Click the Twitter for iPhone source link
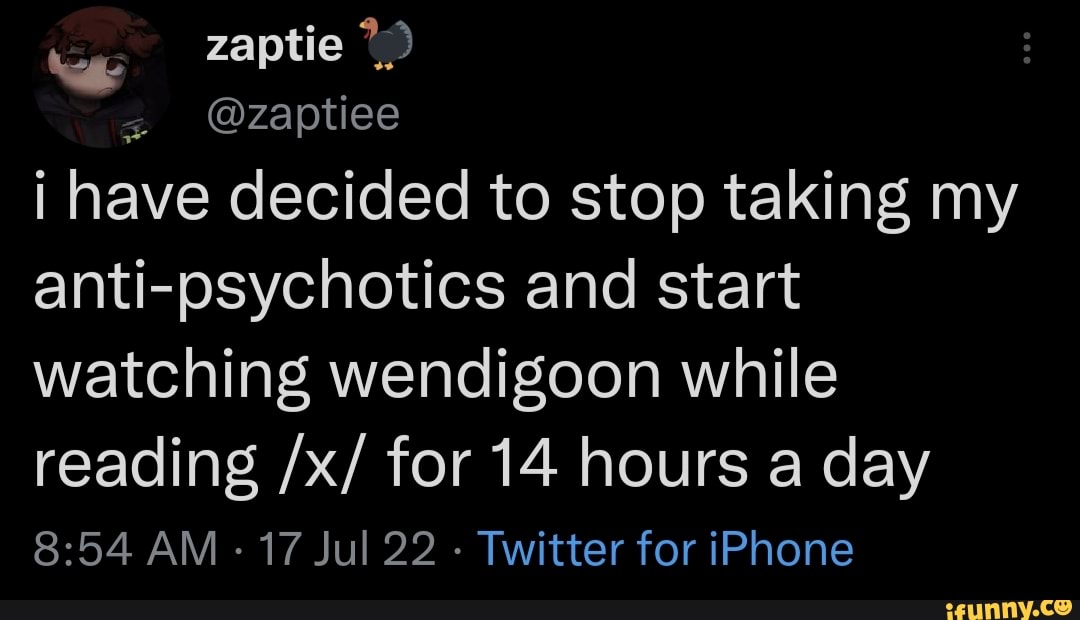 pos(666,548)
